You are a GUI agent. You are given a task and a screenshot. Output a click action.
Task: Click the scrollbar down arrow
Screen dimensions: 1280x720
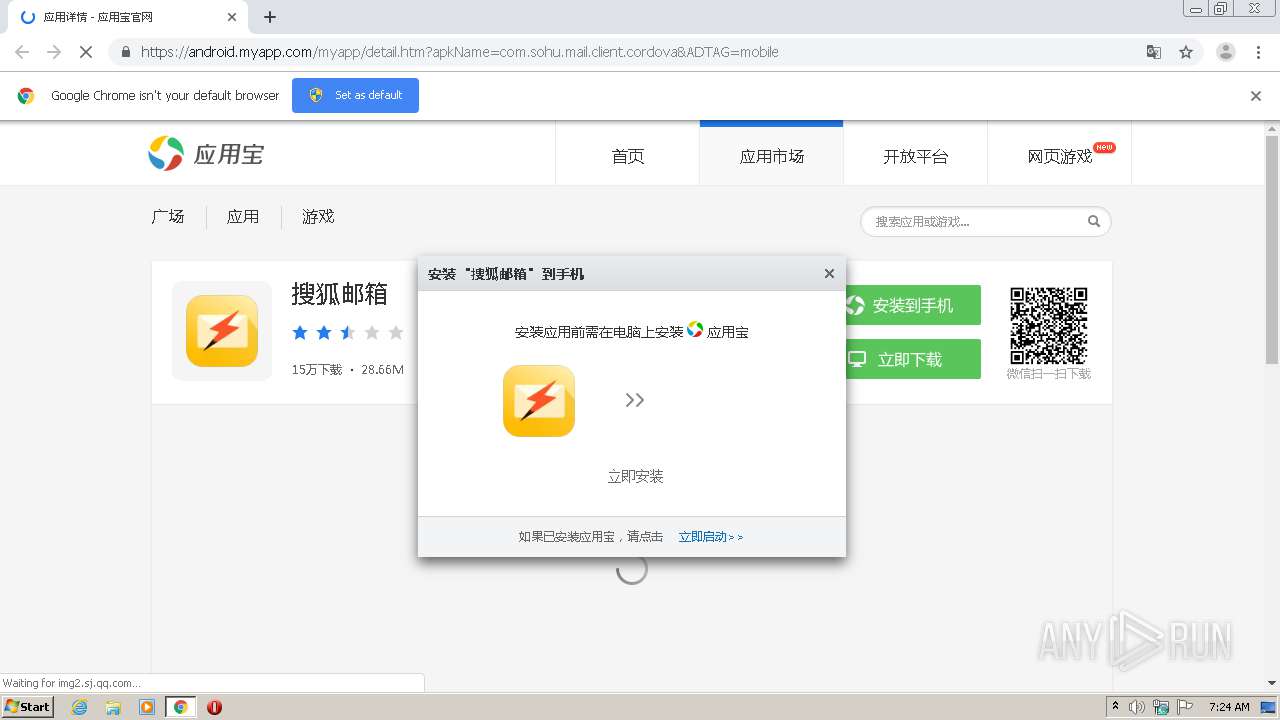(1272, 684)
